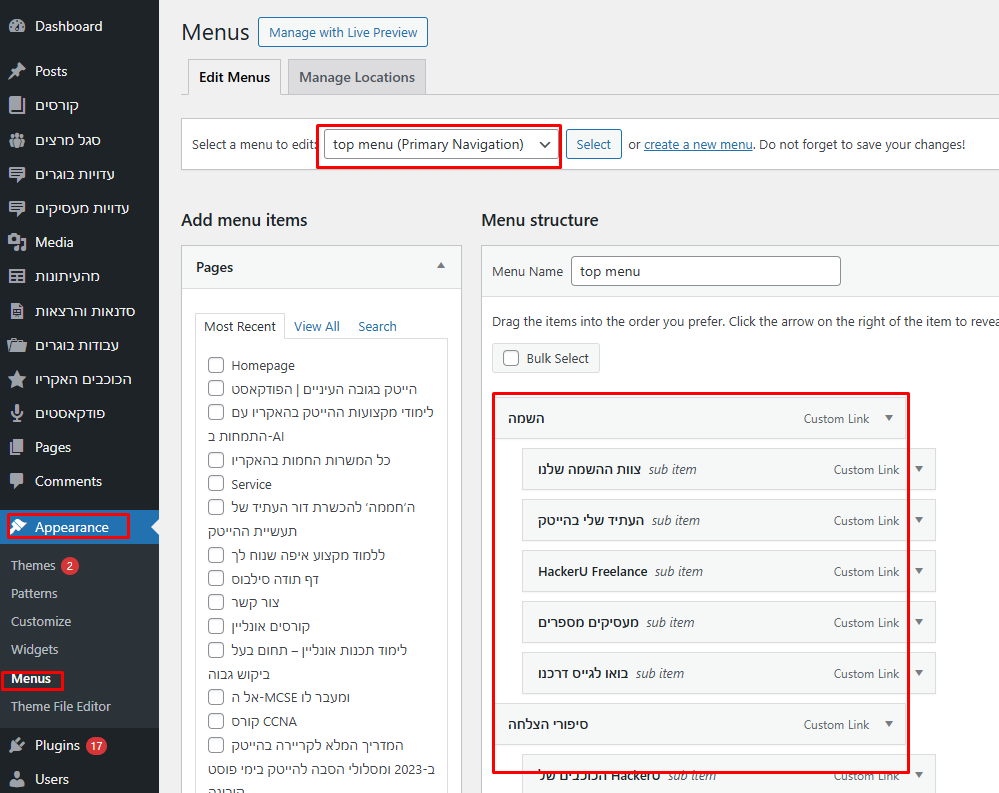Switch to the Manage Locations tab
This screenshot has width=999, height=793.
click(x=356, y=77)
